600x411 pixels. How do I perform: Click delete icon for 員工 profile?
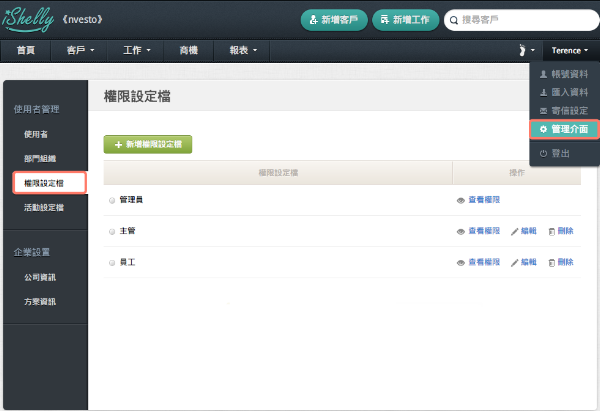click(x=551, y=262)
